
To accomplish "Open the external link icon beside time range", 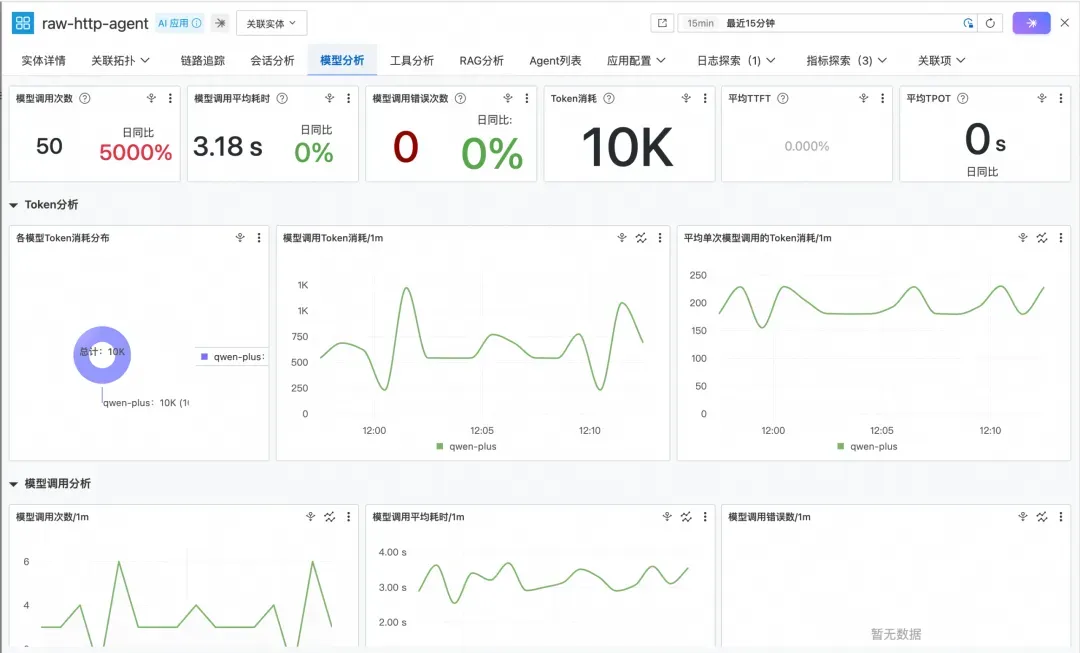I will point(662,23).
